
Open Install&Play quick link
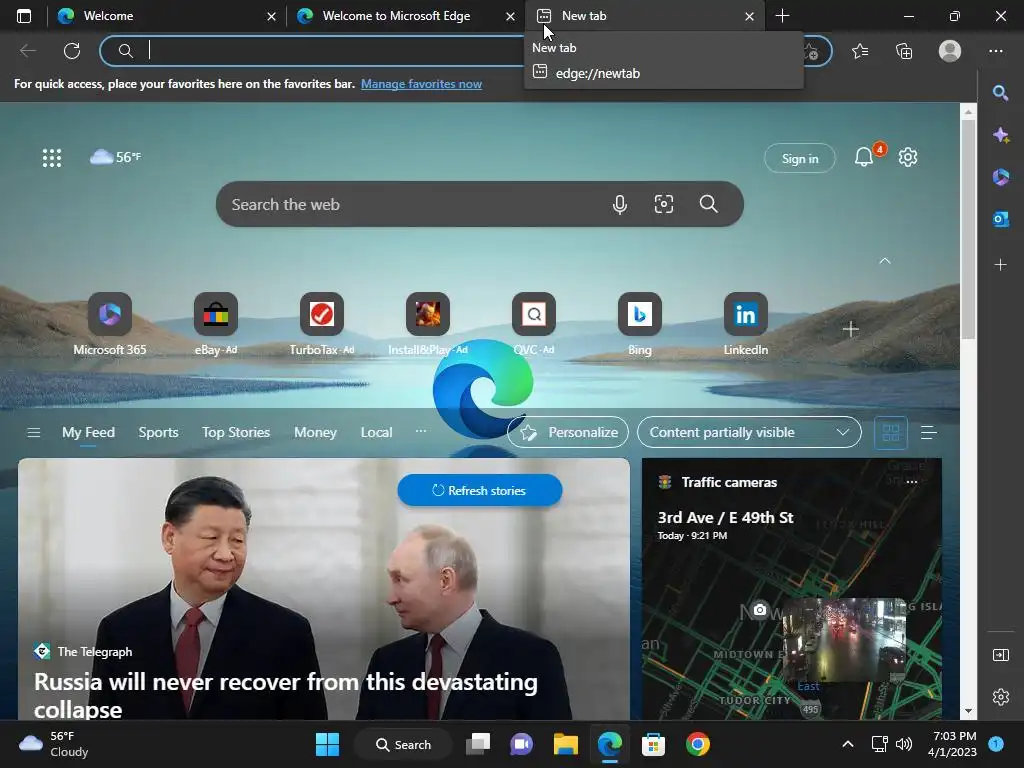[x=428, y=325]
